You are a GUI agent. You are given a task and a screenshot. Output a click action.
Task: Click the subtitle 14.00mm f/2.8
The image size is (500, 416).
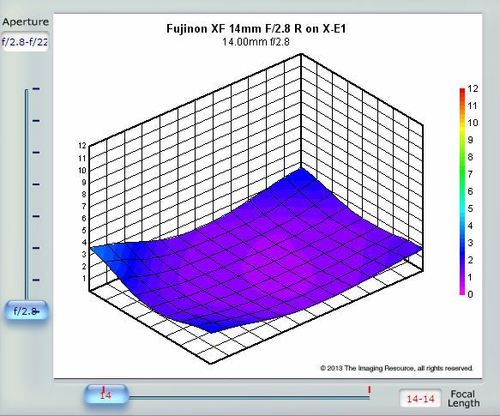coord(256,42)
